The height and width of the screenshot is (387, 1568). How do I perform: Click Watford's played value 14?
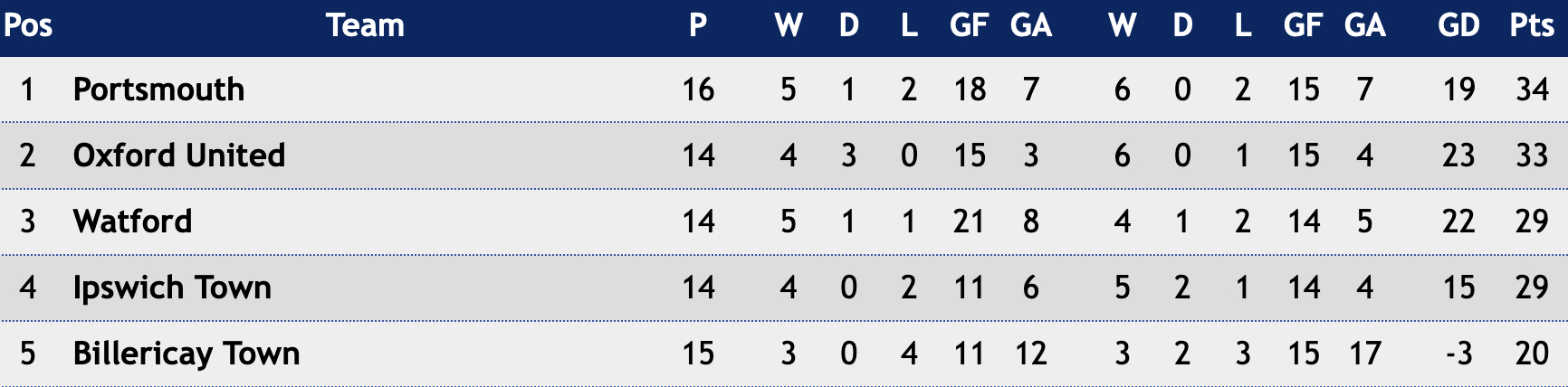(x=698, y=222)
